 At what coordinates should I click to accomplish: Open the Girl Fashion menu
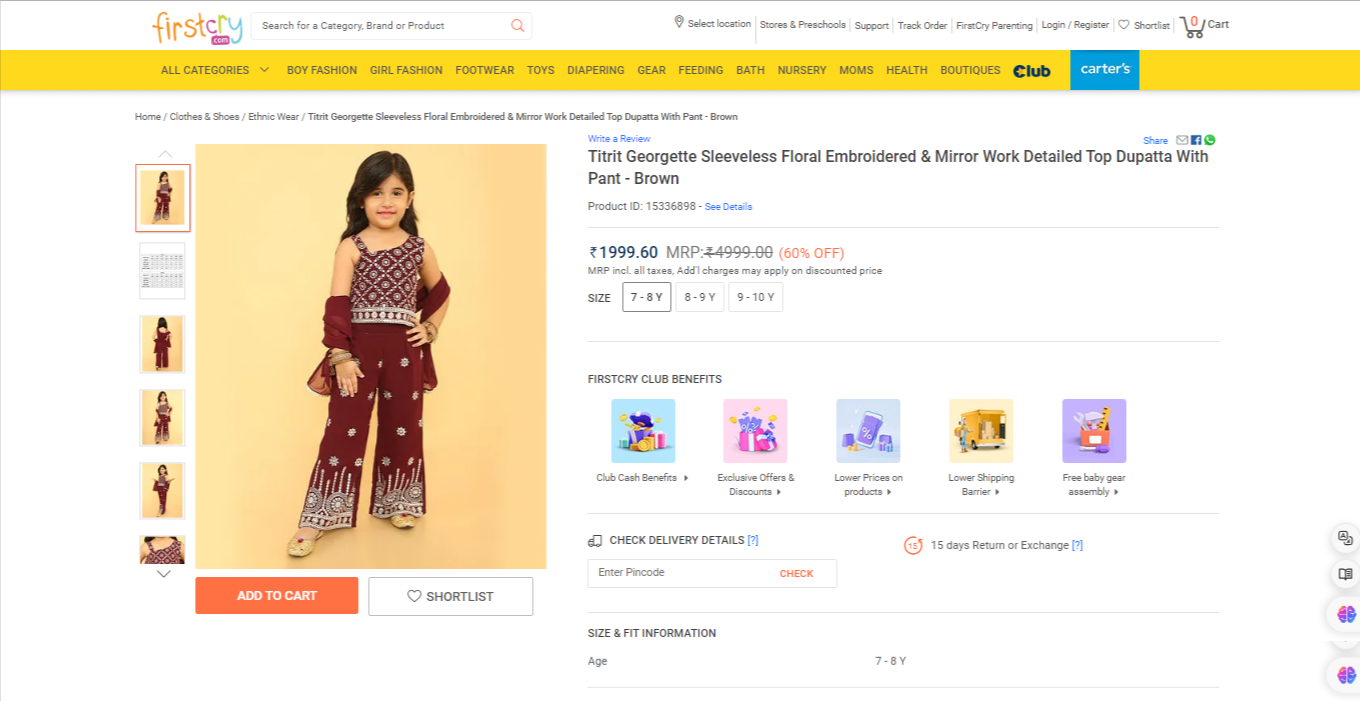tap(406, 70)
